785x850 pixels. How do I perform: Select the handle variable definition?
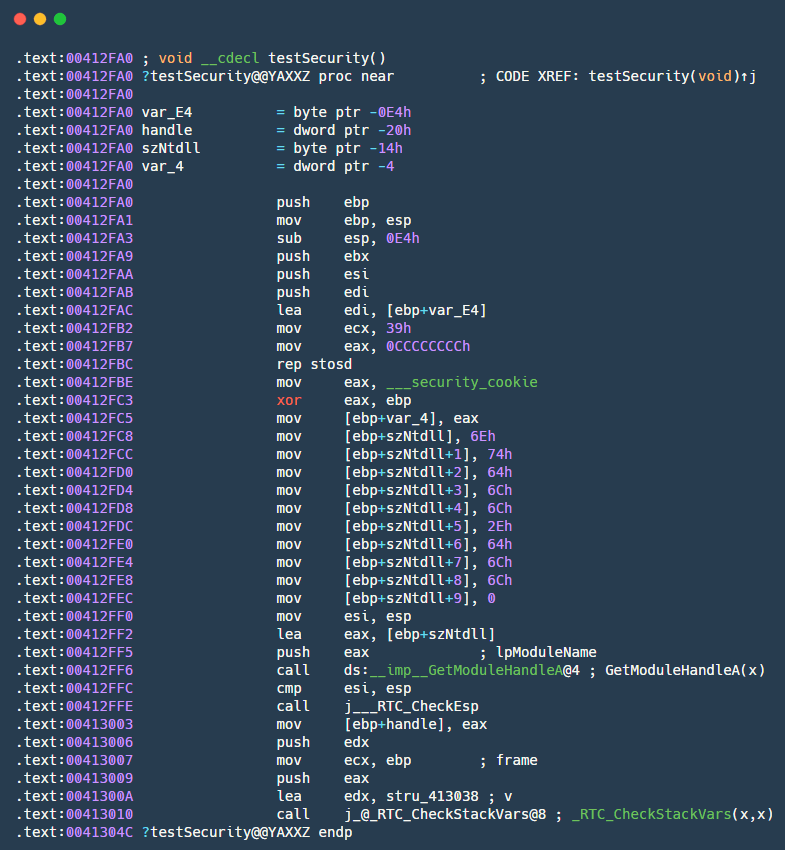click(x=276, y=130)
